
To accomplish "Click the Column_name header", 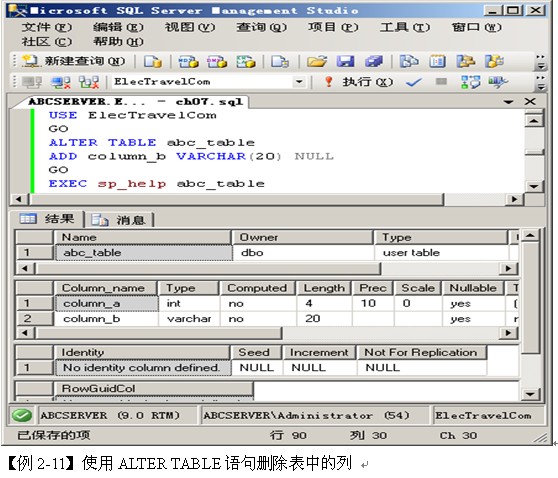I will pyautogui.click(x=105, y=288).
